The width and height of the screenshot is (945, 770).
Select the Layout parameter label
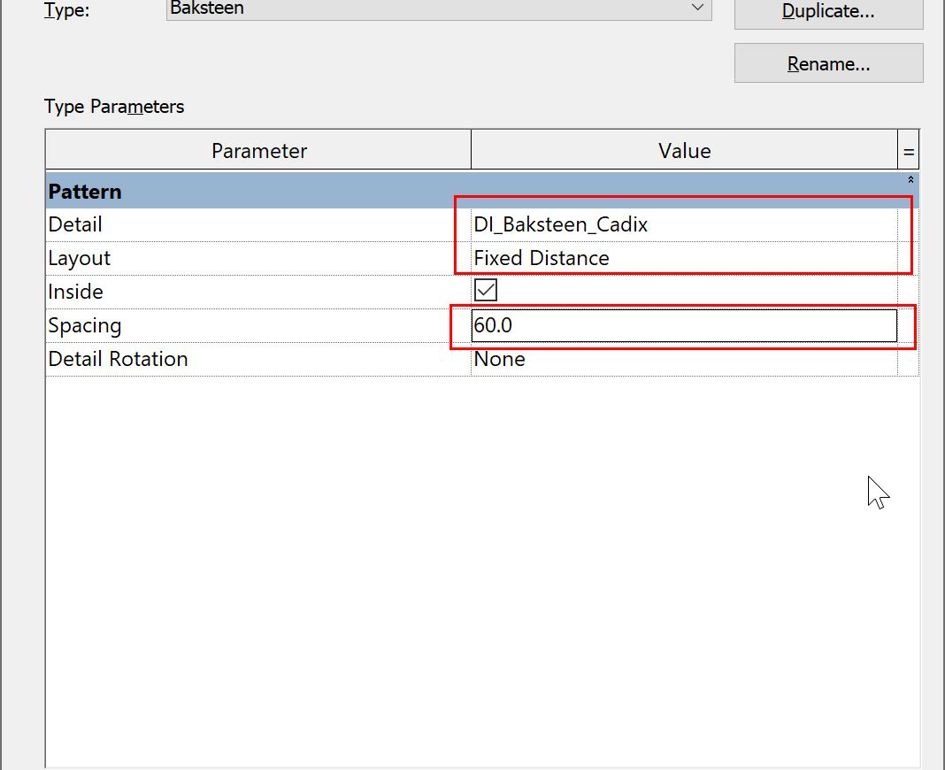point(79,258)
